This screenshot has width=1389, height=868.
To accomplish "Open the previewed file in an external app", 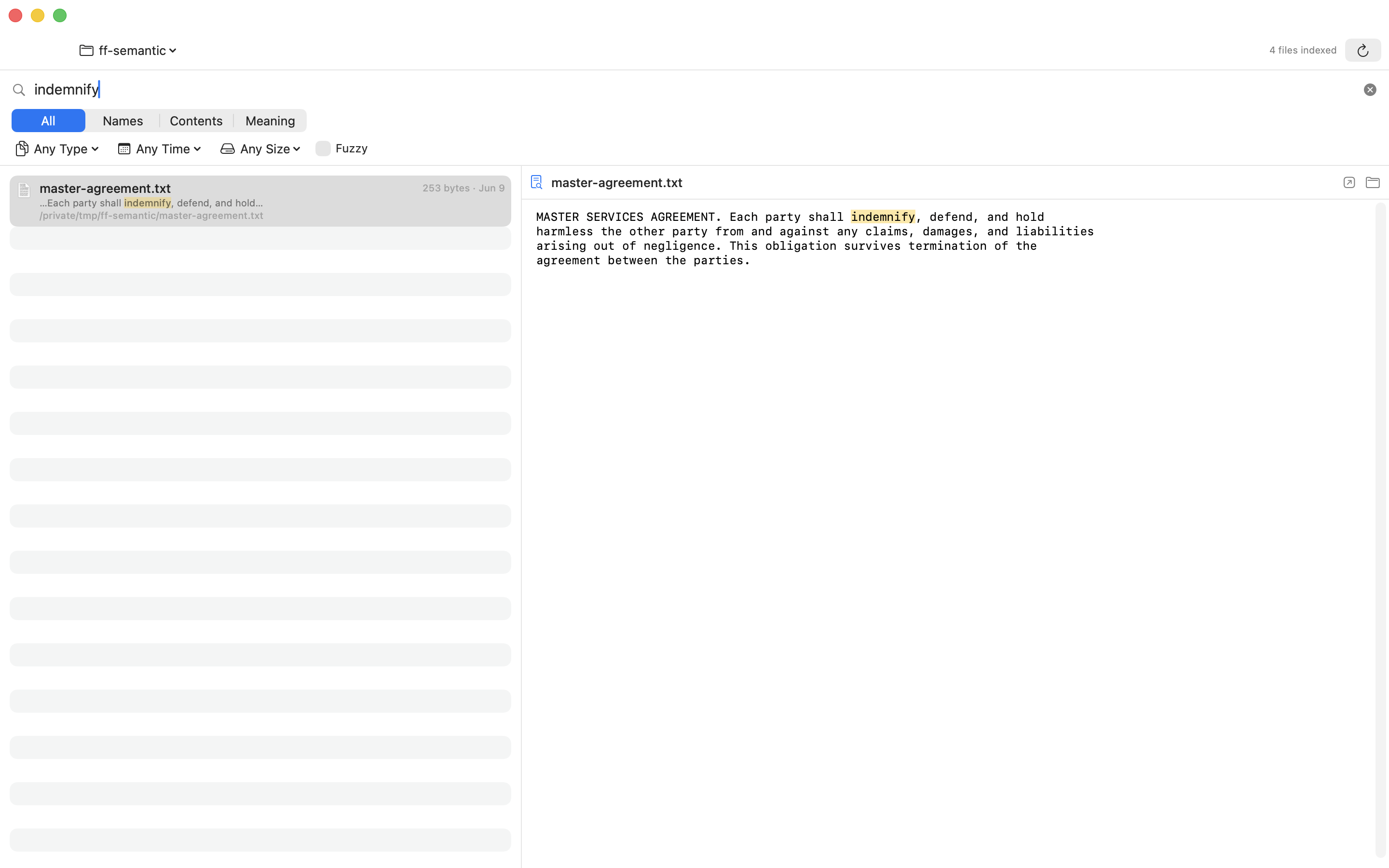I will coord(1349,183).
